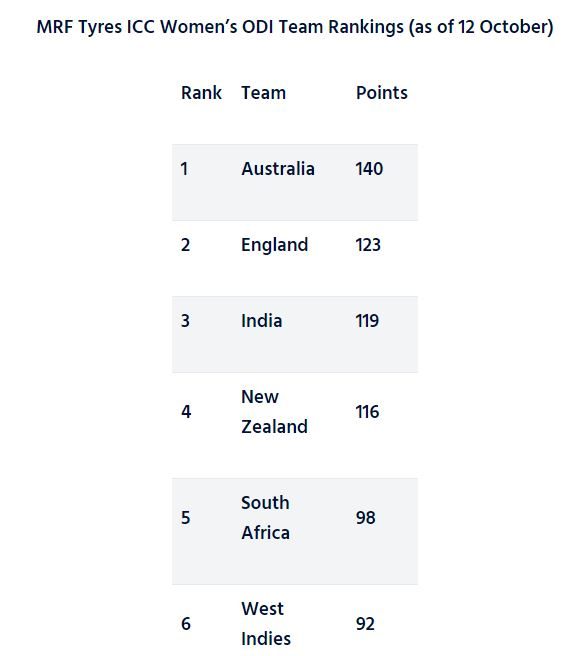Click rank number 5 cell
This screenshot has height=656, width=581.
click(x=186, y=518)
